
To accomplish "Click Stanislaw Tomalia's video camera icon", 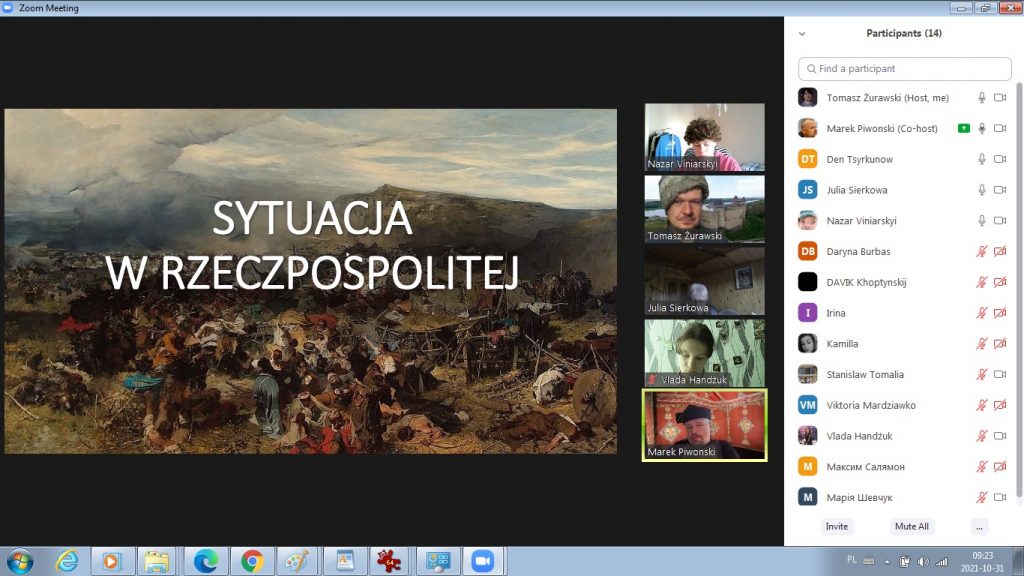I will pyautogui.click(x=999, y=375).
